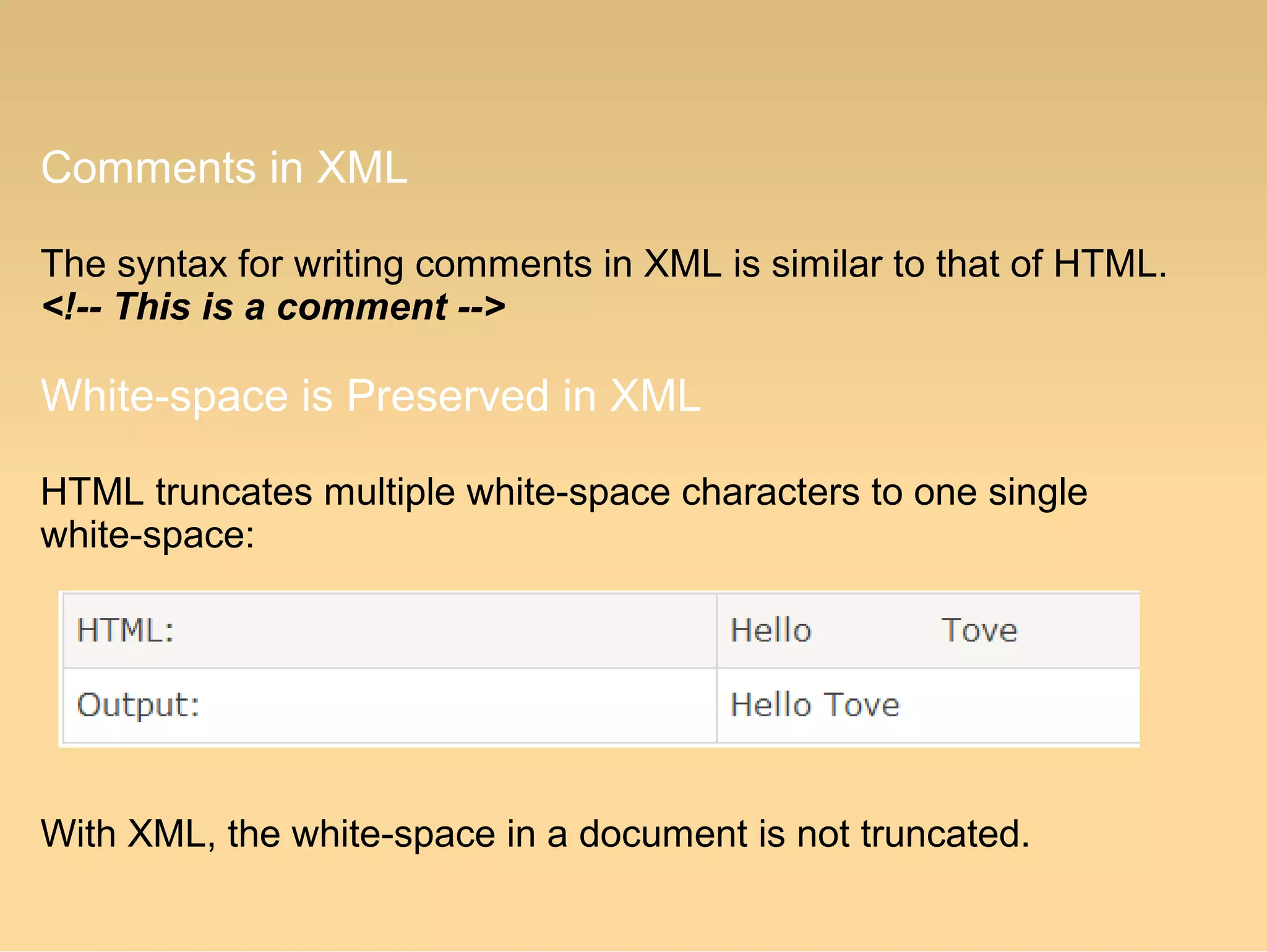1267x952 pixels.
Task: Select the 'HTML:' table cell
Action: [x=390, y=631]
